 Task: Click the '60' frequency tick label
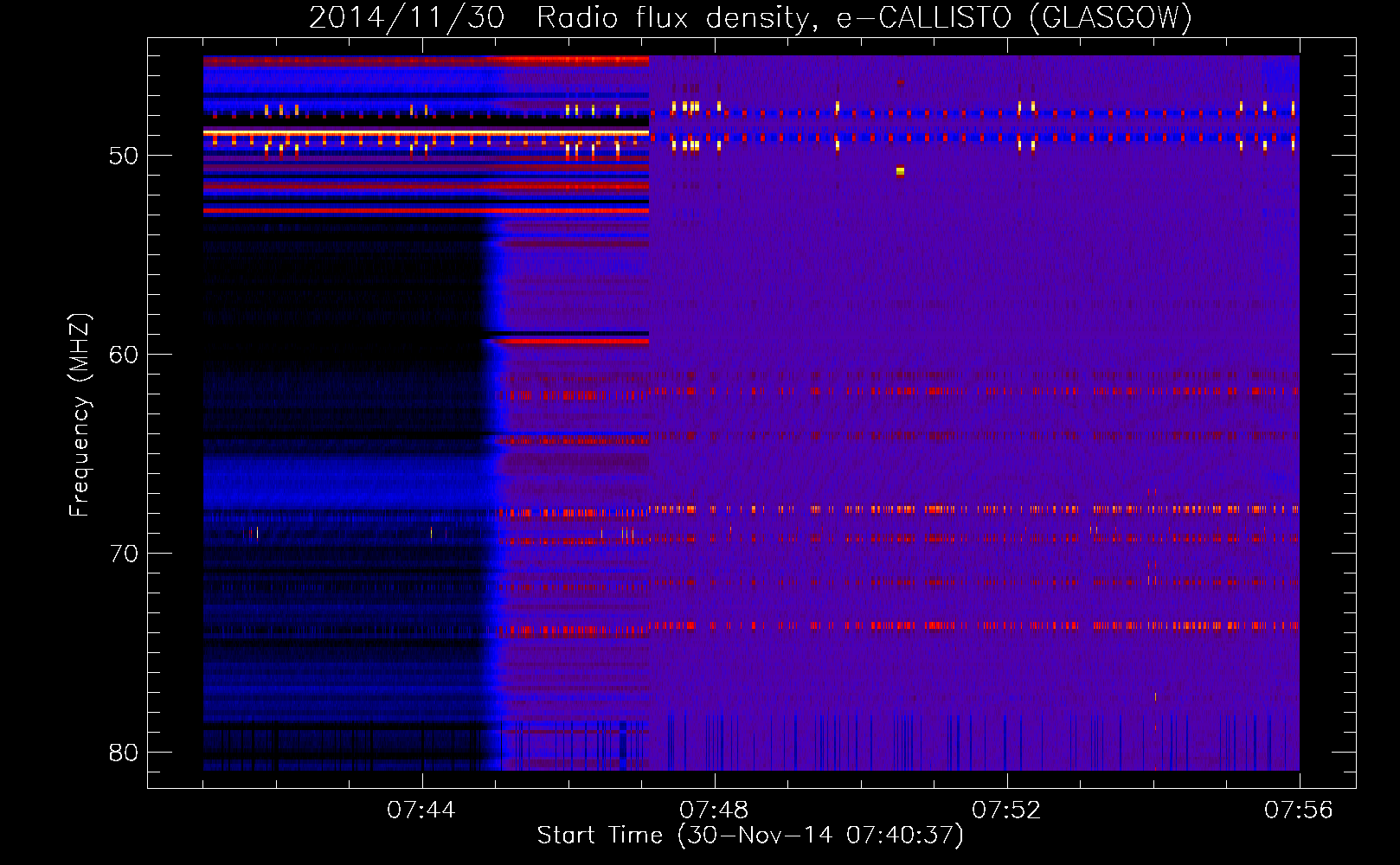[x=124, y=355]
